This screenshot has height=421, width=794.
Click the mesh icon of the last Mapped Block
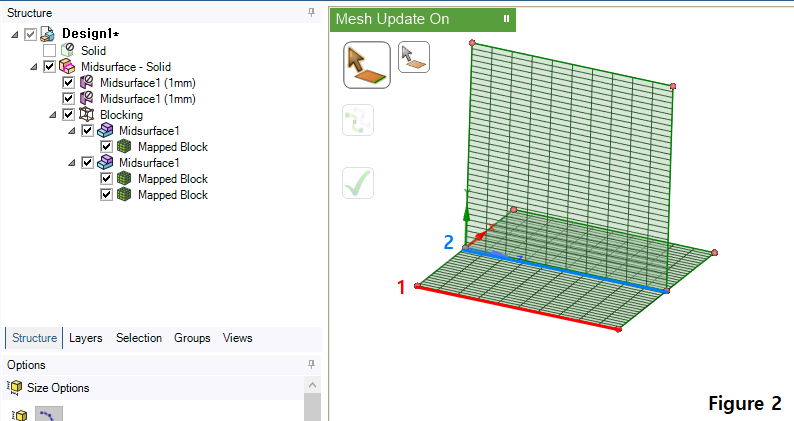pyautogui.click(x=124, y=195)
